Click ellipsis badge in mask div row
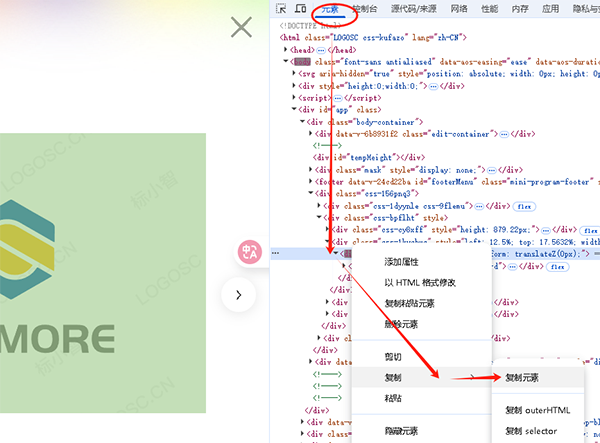This screenshot has width=600, height=443. [492, 170]
